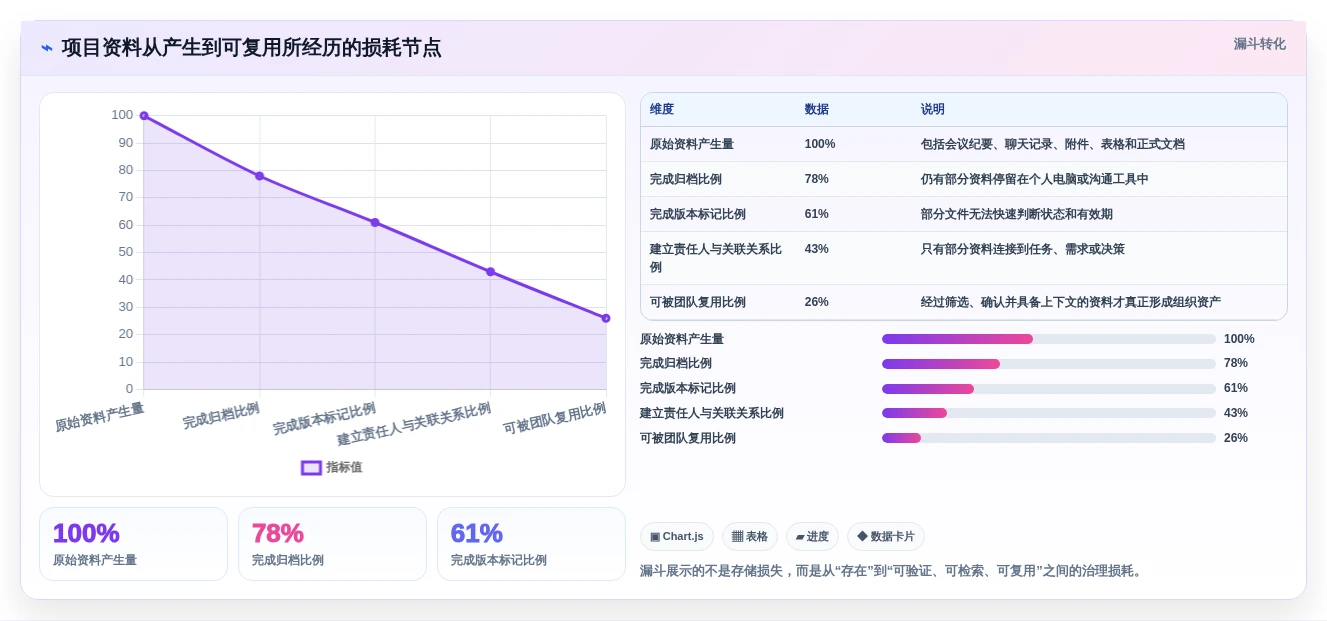Click the 进度 tag chip

pos(812,537)
